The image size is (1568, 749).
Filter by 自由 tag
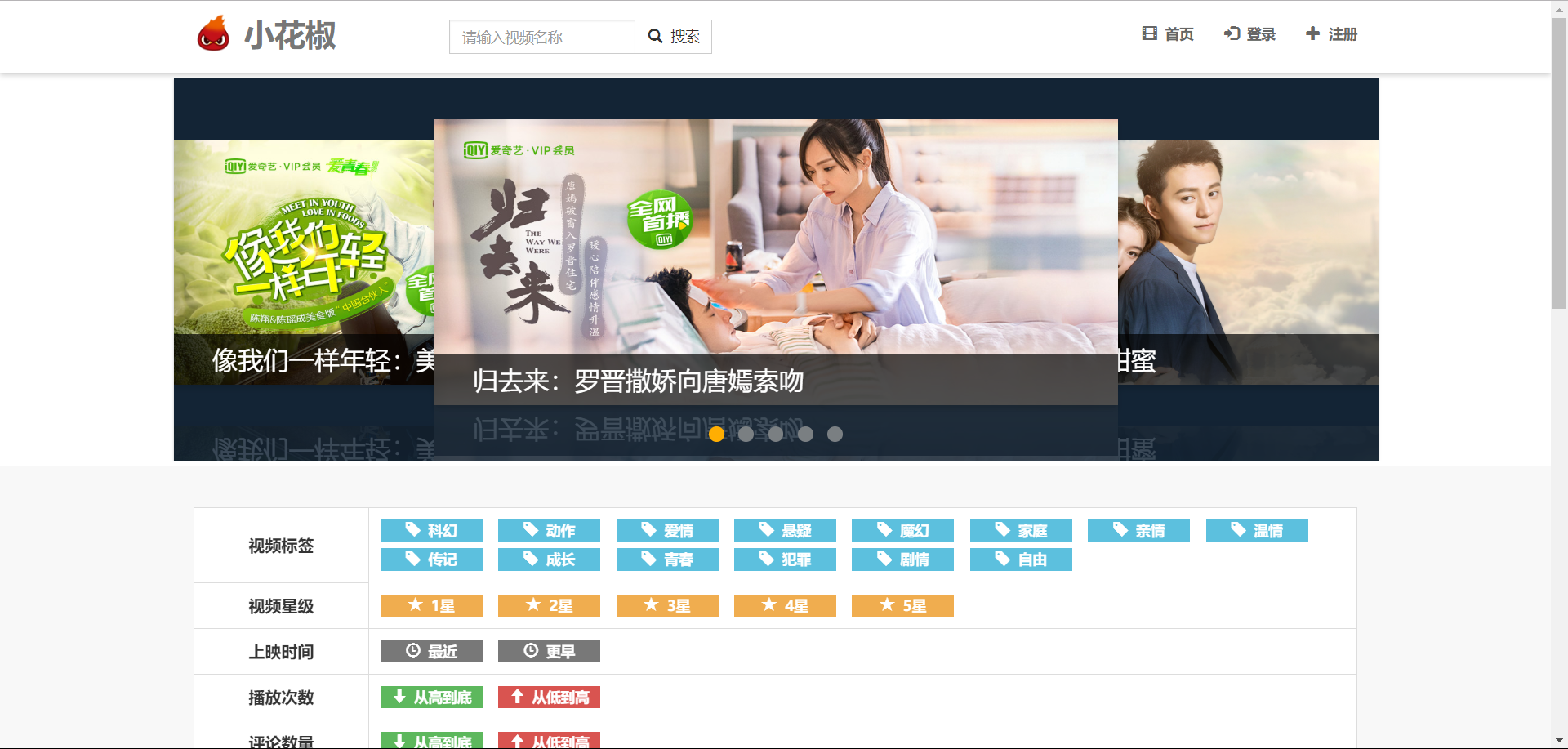click(1021, 560)
